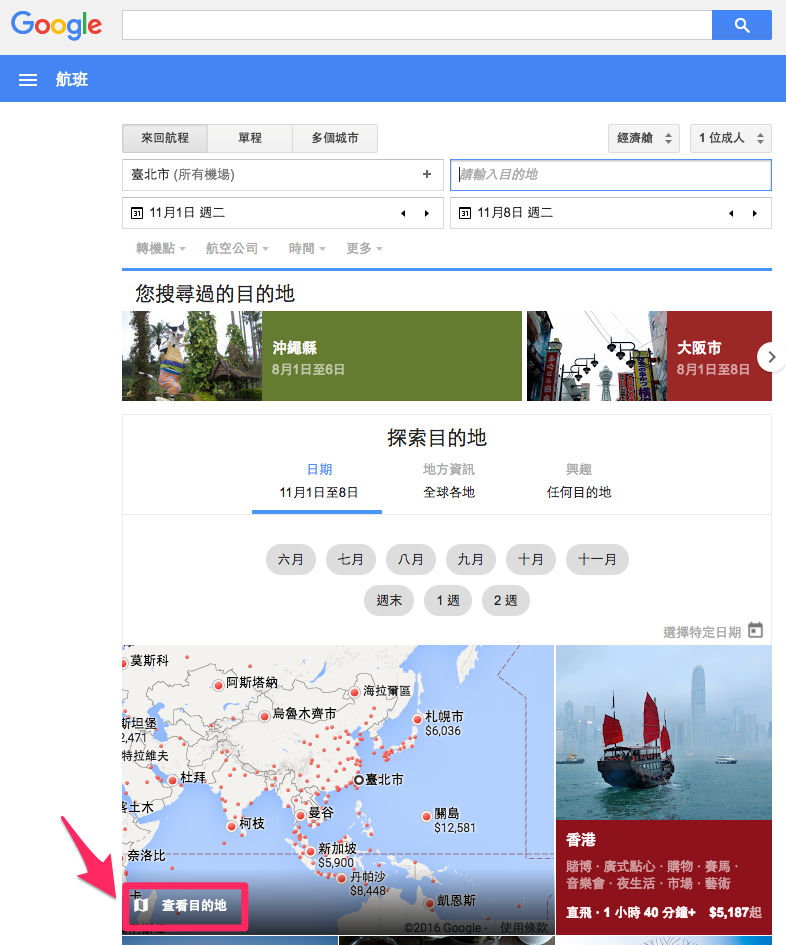
Task: Click the Google logo
Action: click(x=56, y=25)
